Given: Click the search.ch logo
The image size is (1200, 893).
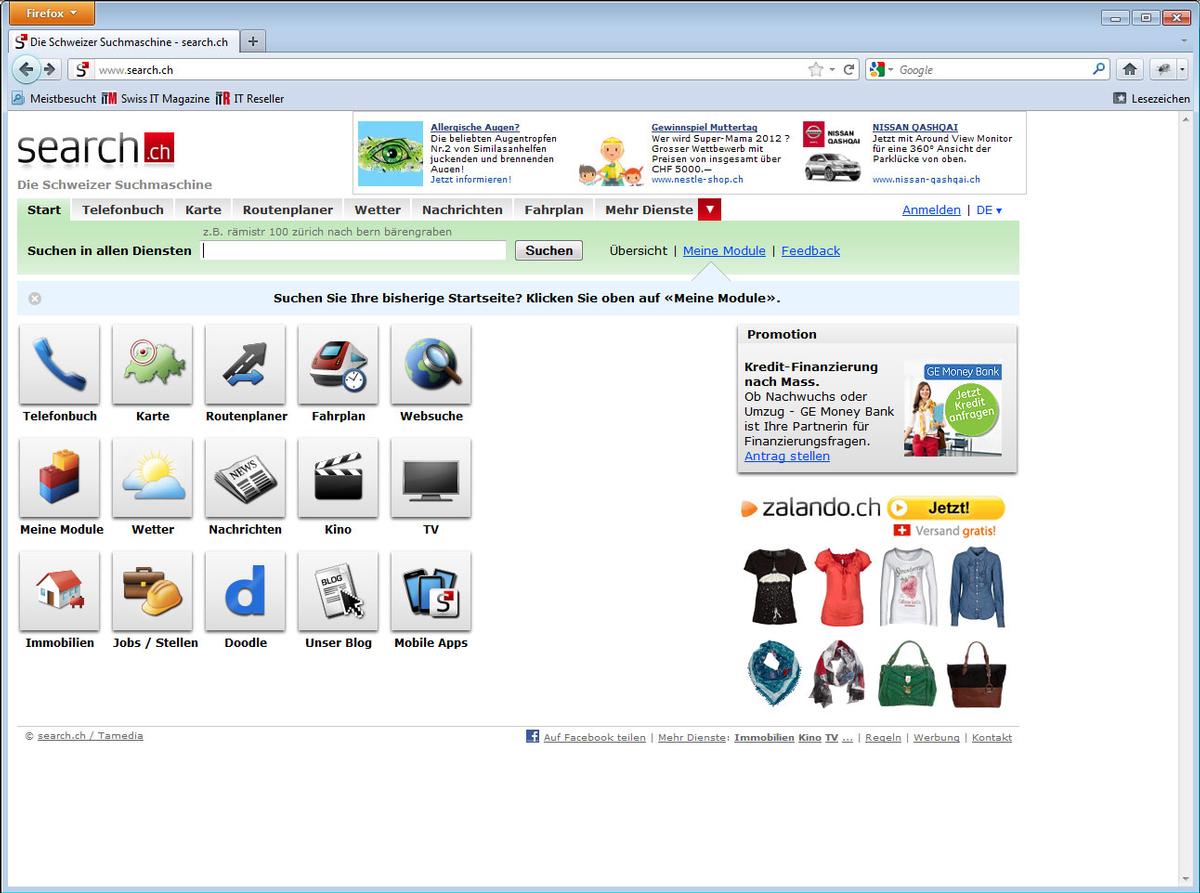Looking at the screenshot, I should 96,149.
